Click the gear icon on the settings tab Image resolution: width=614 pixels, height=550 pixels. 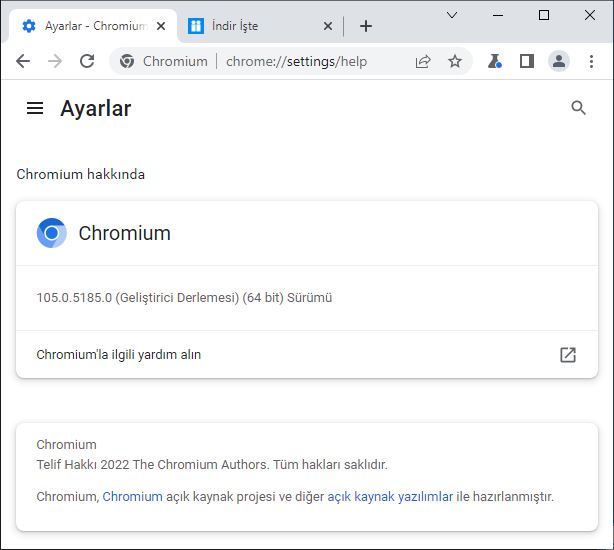[x=29, y=26]
